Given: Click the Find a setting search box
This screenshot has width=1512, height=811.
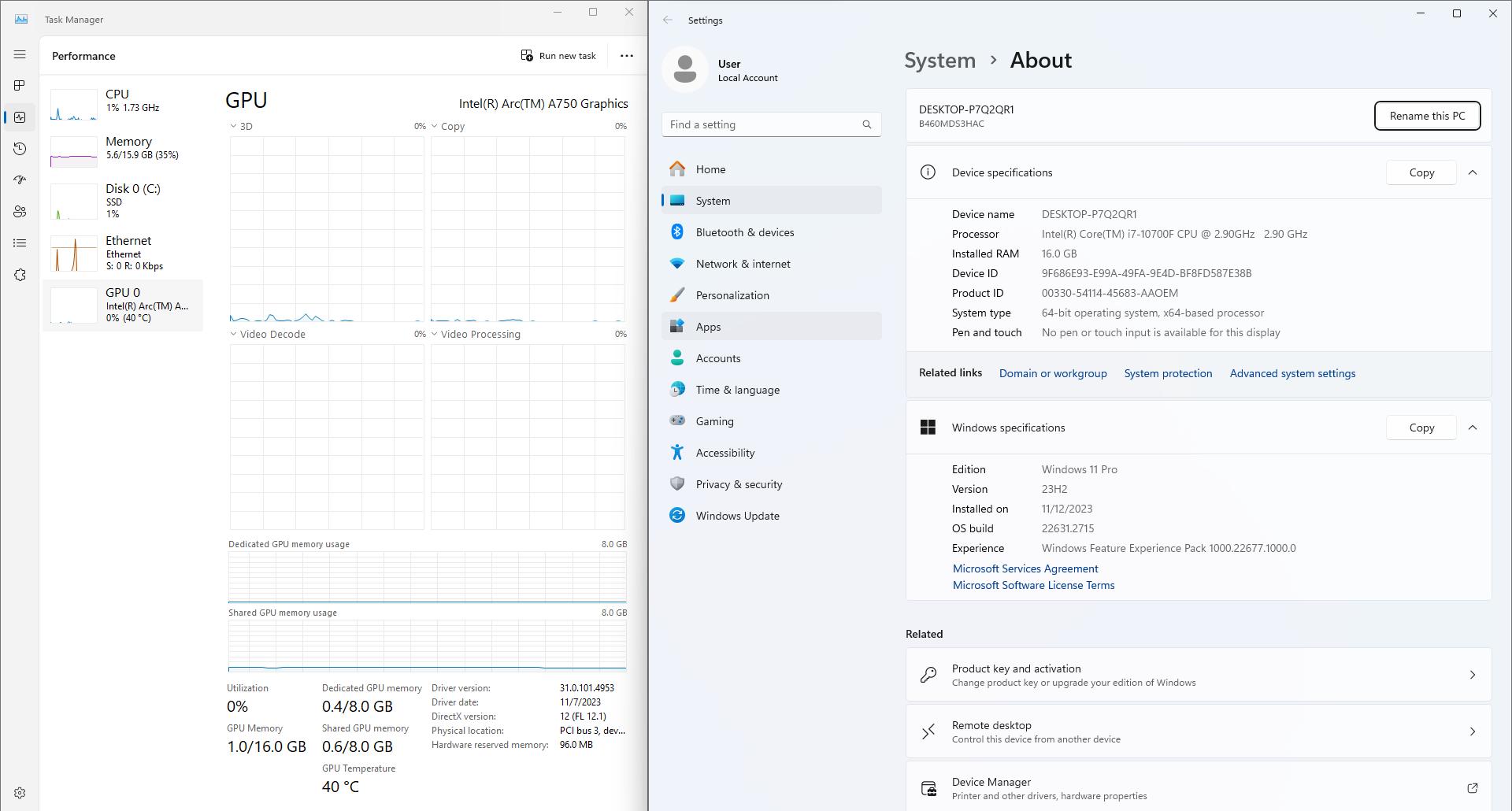Looking at the screenshot, I should 771,124.
